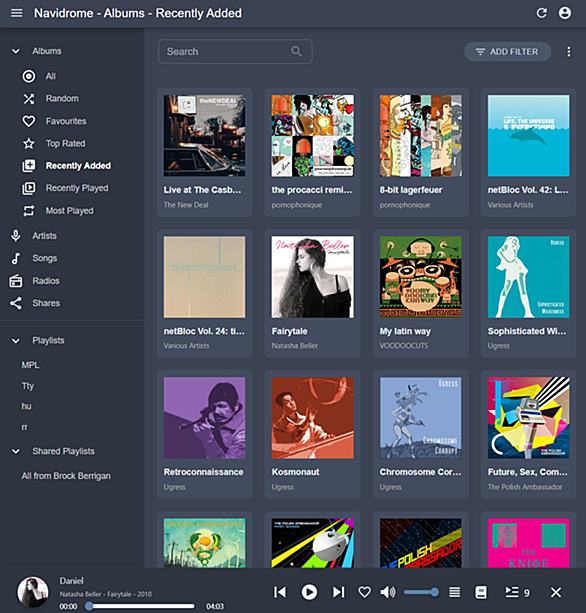Go to Songs section
Screen dimensions: 586x613
(45, 258)
